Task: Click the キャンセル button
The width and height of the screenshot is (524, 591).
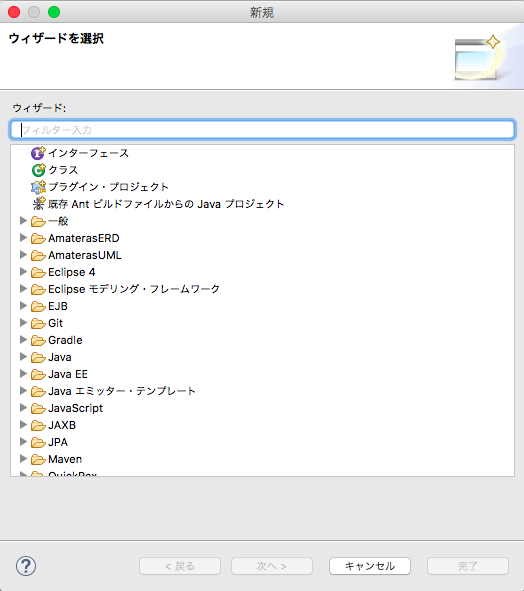Action: pyautogui.click(x=370, y=566)
